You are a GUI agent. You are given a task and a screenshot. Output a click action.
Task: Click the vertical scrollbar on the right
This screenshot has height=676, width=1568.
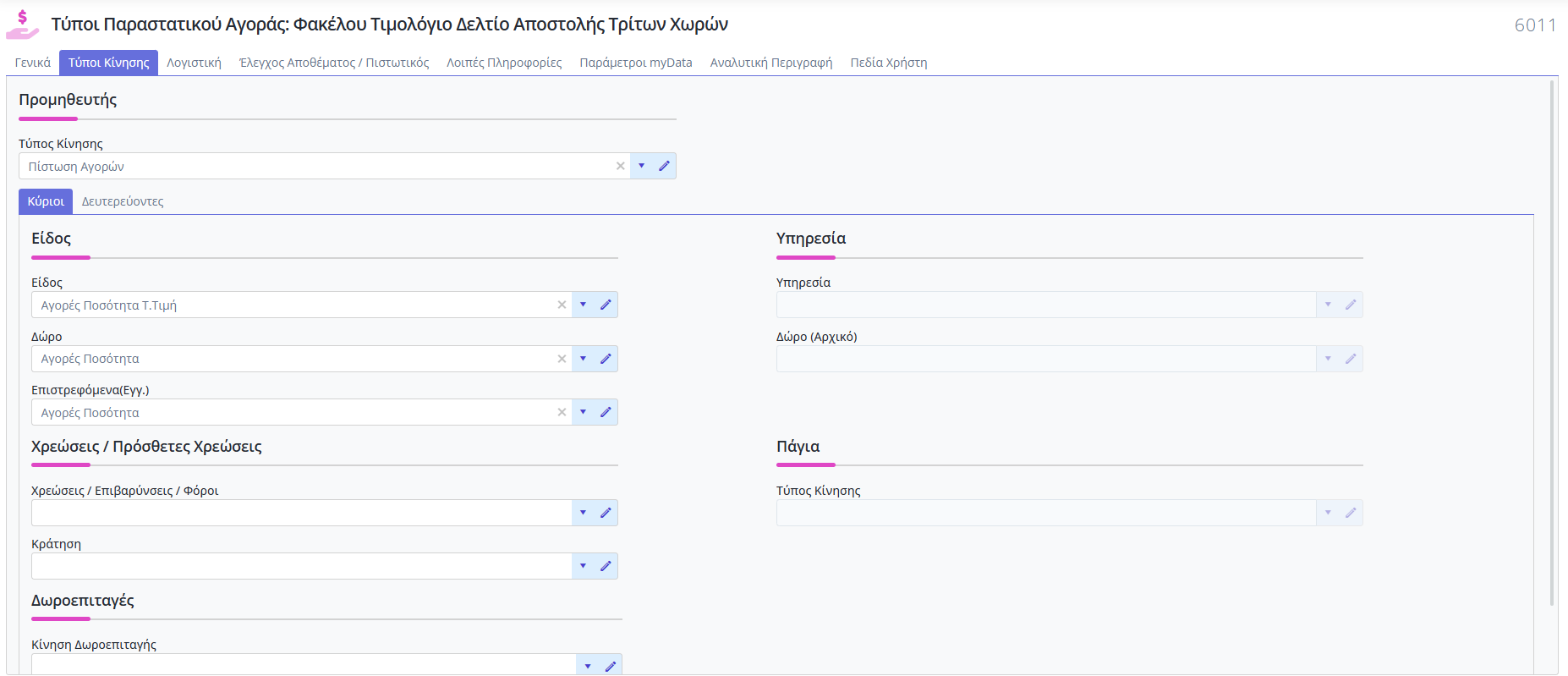coord(1552,338)
